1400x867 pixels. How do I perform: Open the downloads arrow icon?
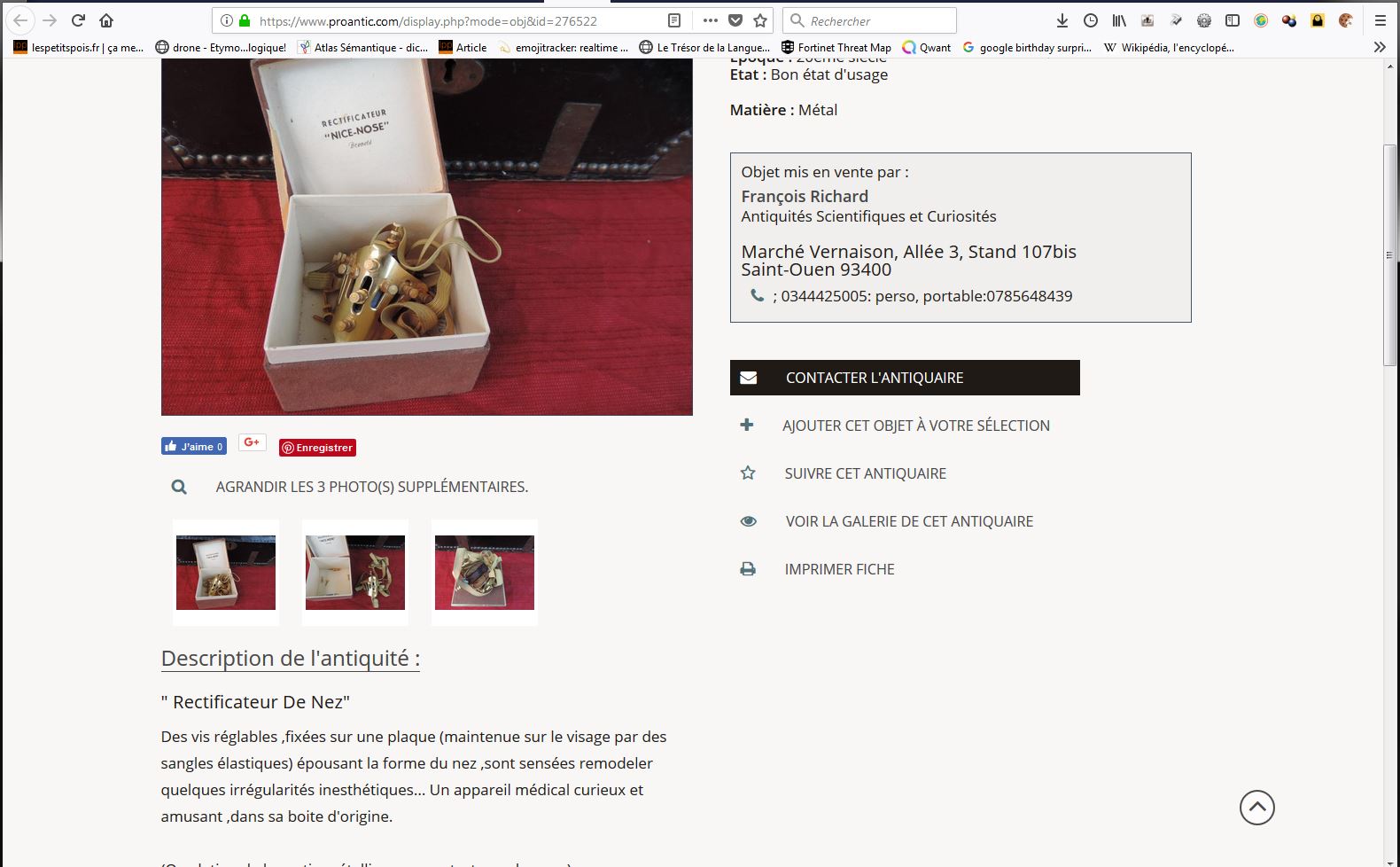point(1062,20)
